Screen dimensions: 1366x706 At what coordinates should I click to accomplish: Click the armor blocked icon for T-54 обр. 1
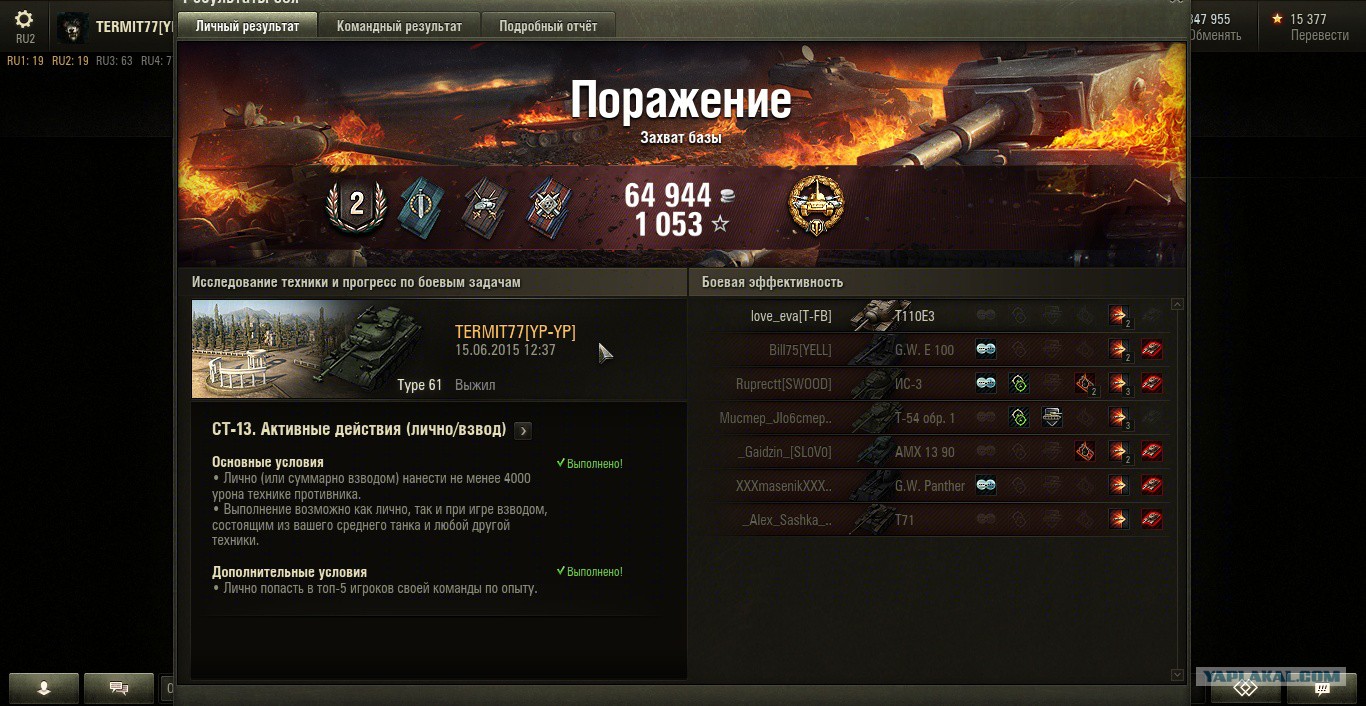pyautogui.click(x=1052, y=418)
